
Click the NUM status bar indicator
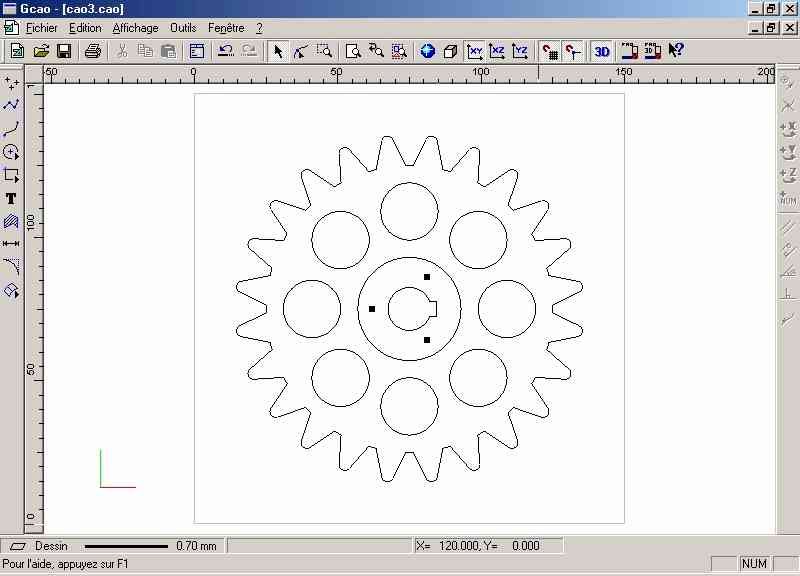[x=754, y=564]
